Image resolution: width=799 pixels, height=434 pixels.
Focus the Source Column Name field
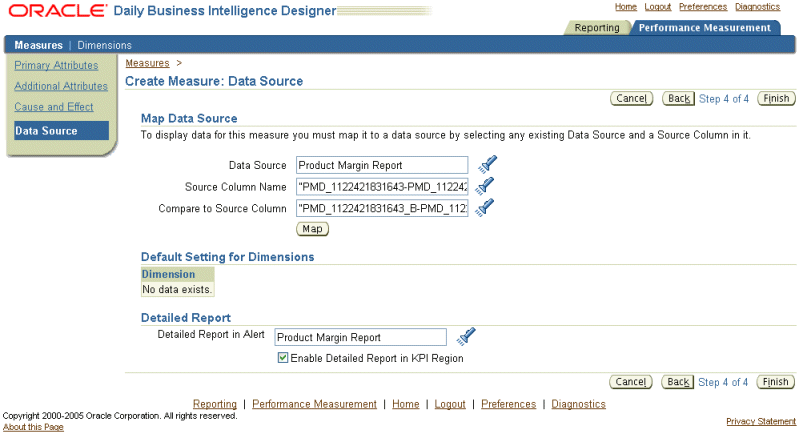[x=382, y=186]
